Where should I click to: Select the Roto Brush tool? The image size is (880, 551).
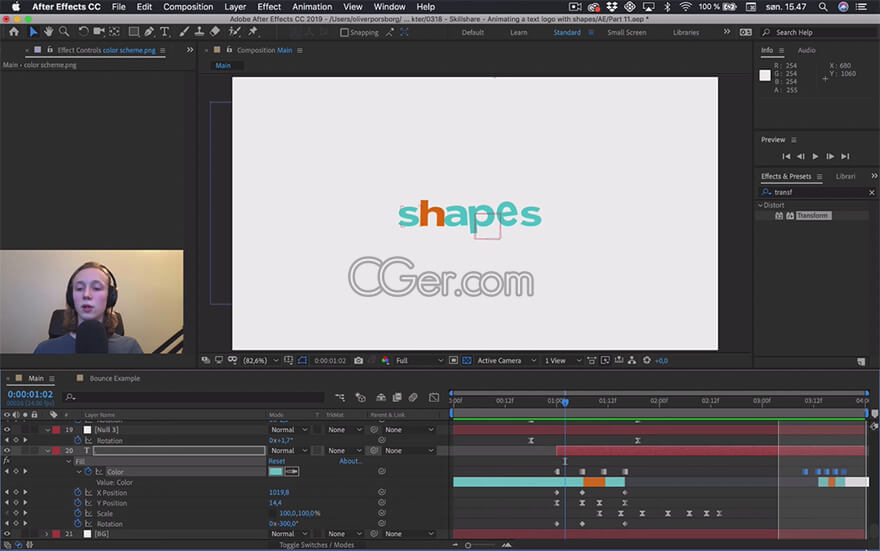[234, 32]
